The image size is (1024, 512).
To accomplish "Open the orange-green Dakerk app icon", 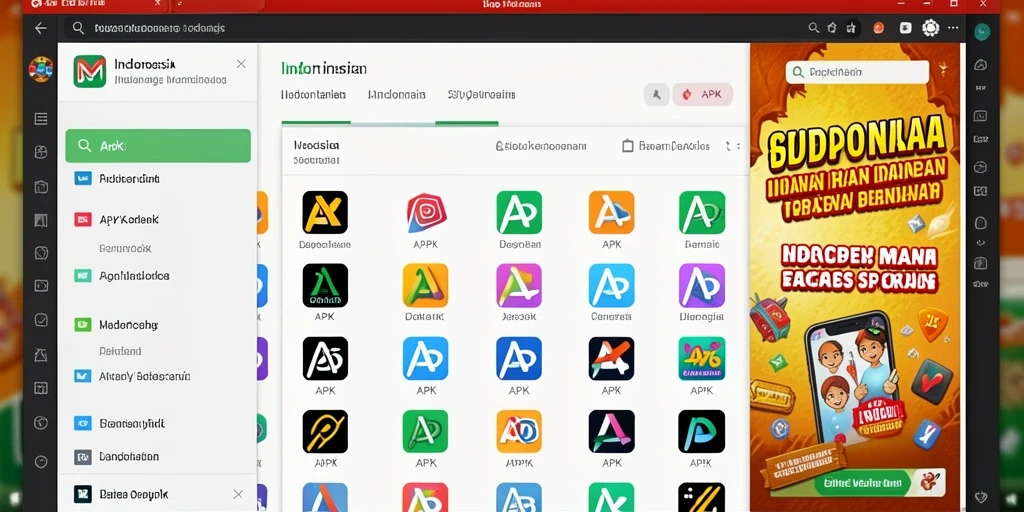I will click(425, 285).
